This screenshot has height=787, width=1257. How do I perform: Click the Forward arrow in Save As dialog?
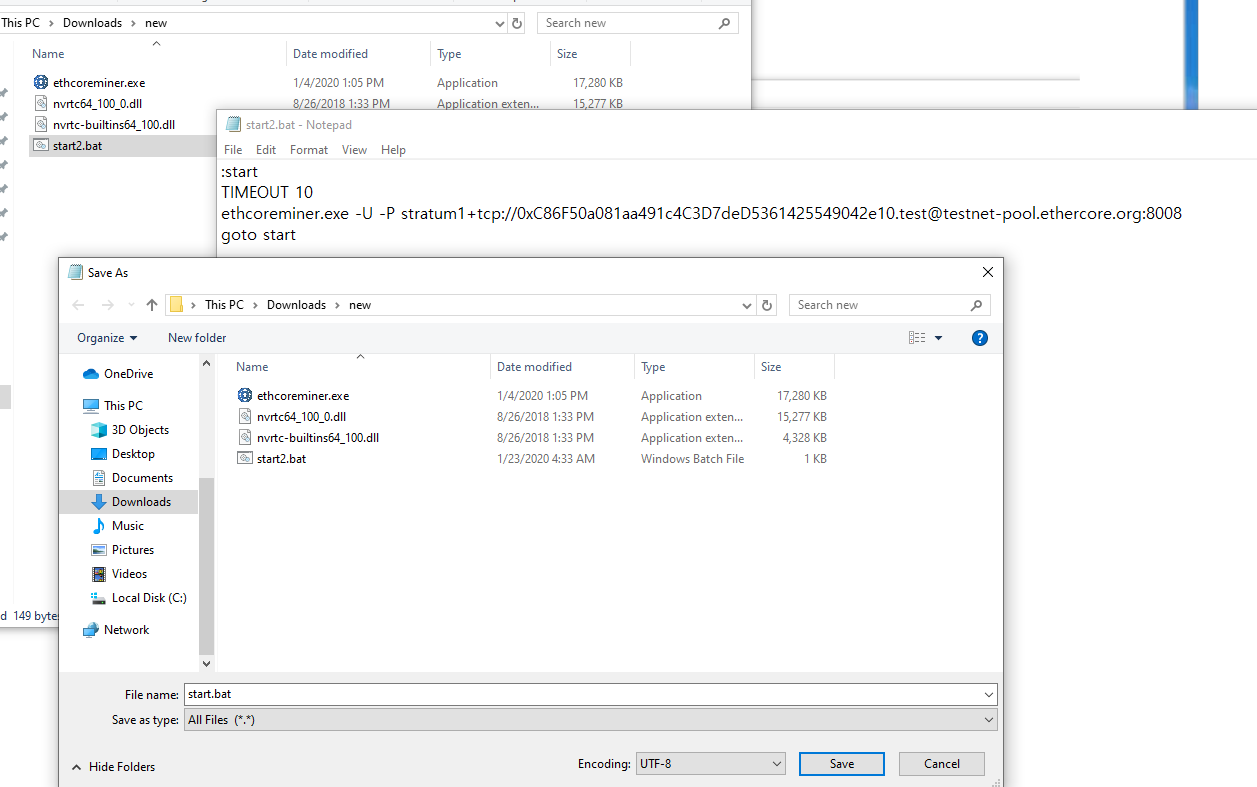pos(108,305)
